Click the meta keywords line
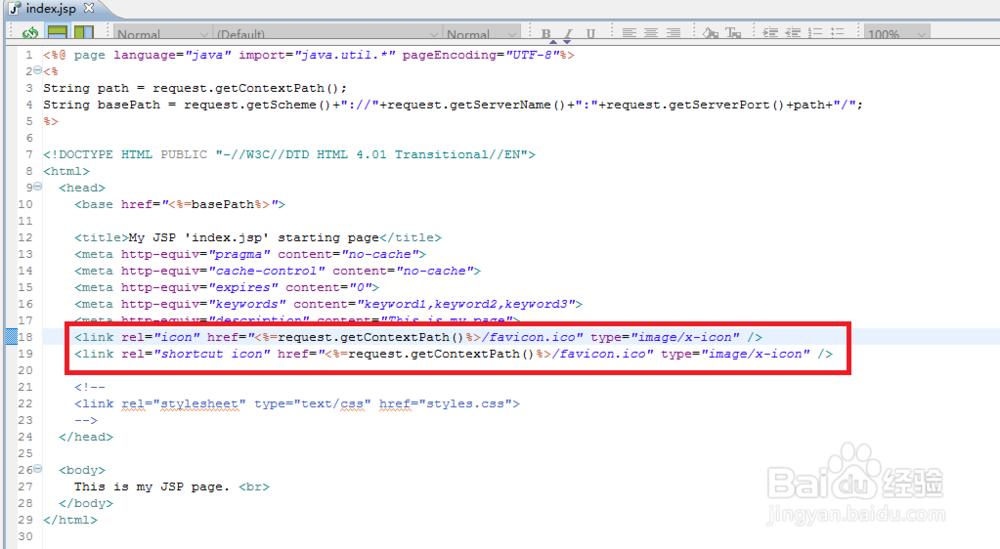The width and height of the screenshot is (1000, 549). pyautogui.click(x=328, y=304)
